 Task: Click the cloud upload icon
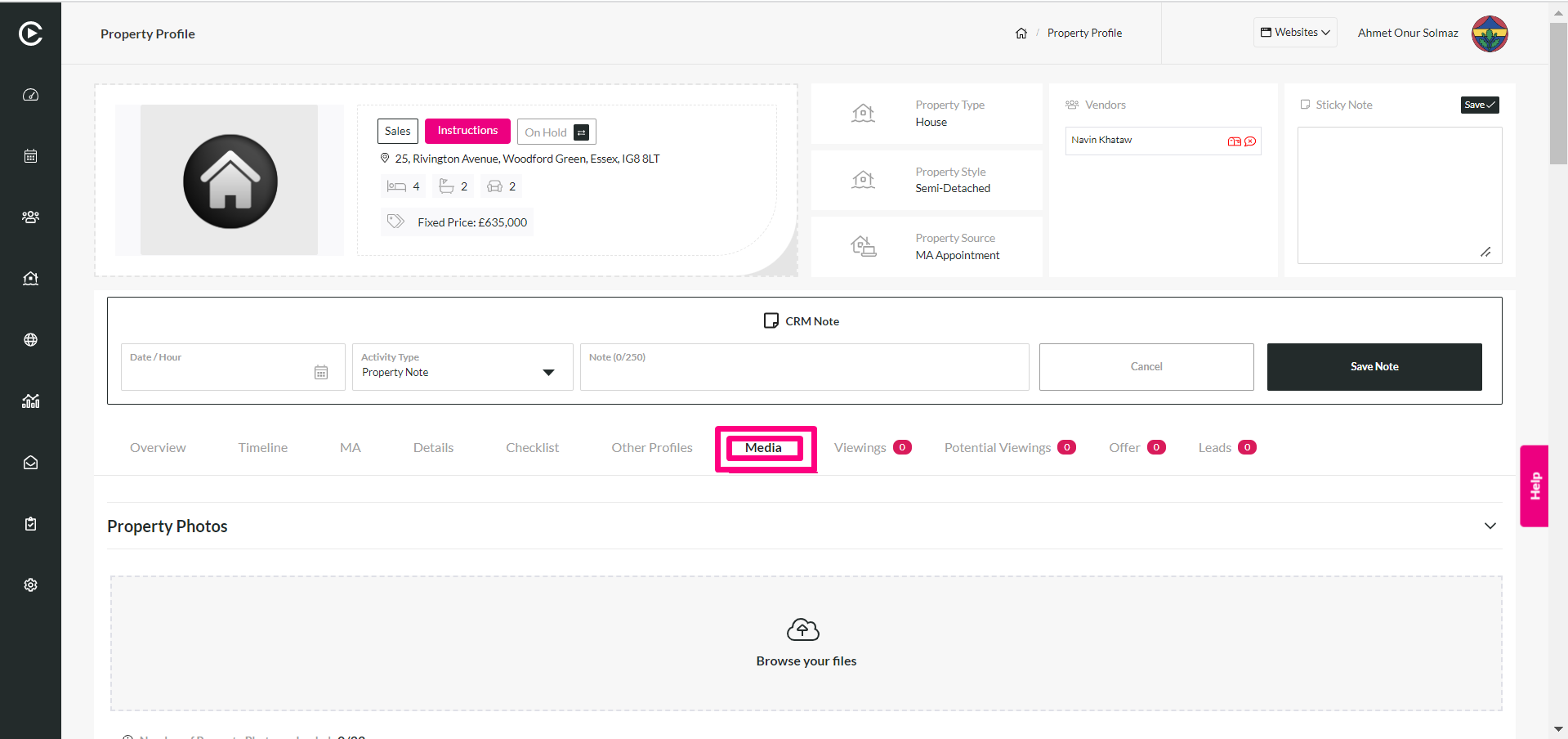click(x=803, y=629)
